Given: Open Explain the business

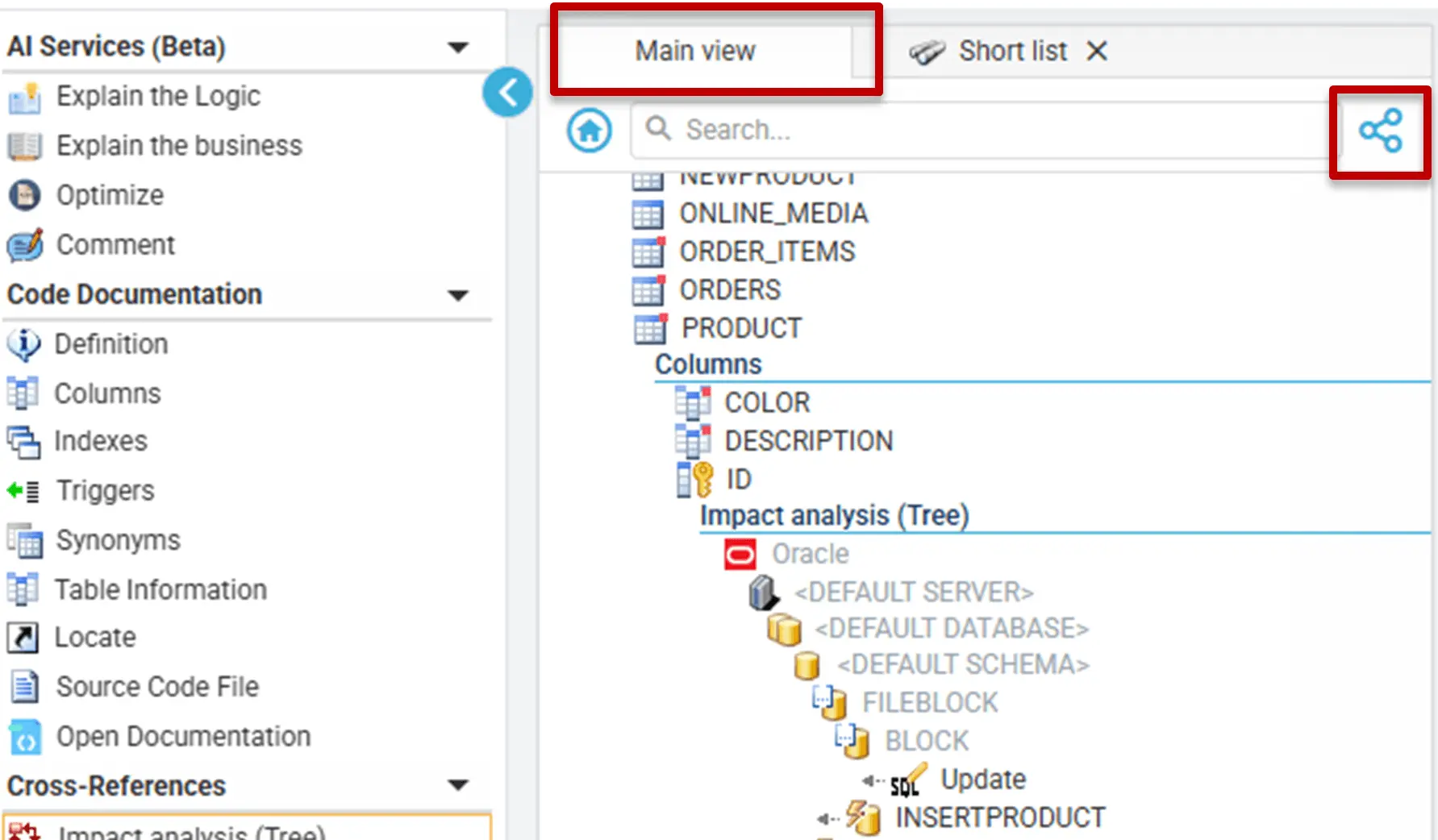Looking at the screenshot, I should (179, 146).
